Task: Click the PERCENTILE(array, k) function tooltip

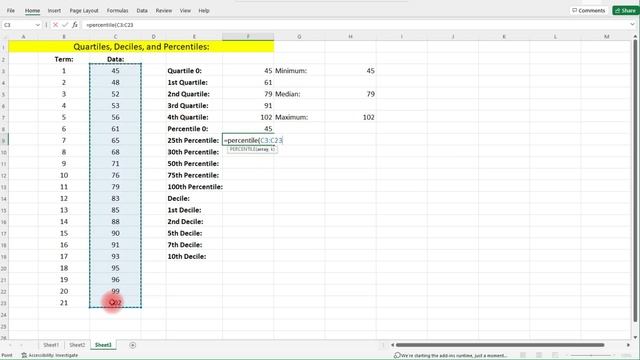Action: [252, 149]
